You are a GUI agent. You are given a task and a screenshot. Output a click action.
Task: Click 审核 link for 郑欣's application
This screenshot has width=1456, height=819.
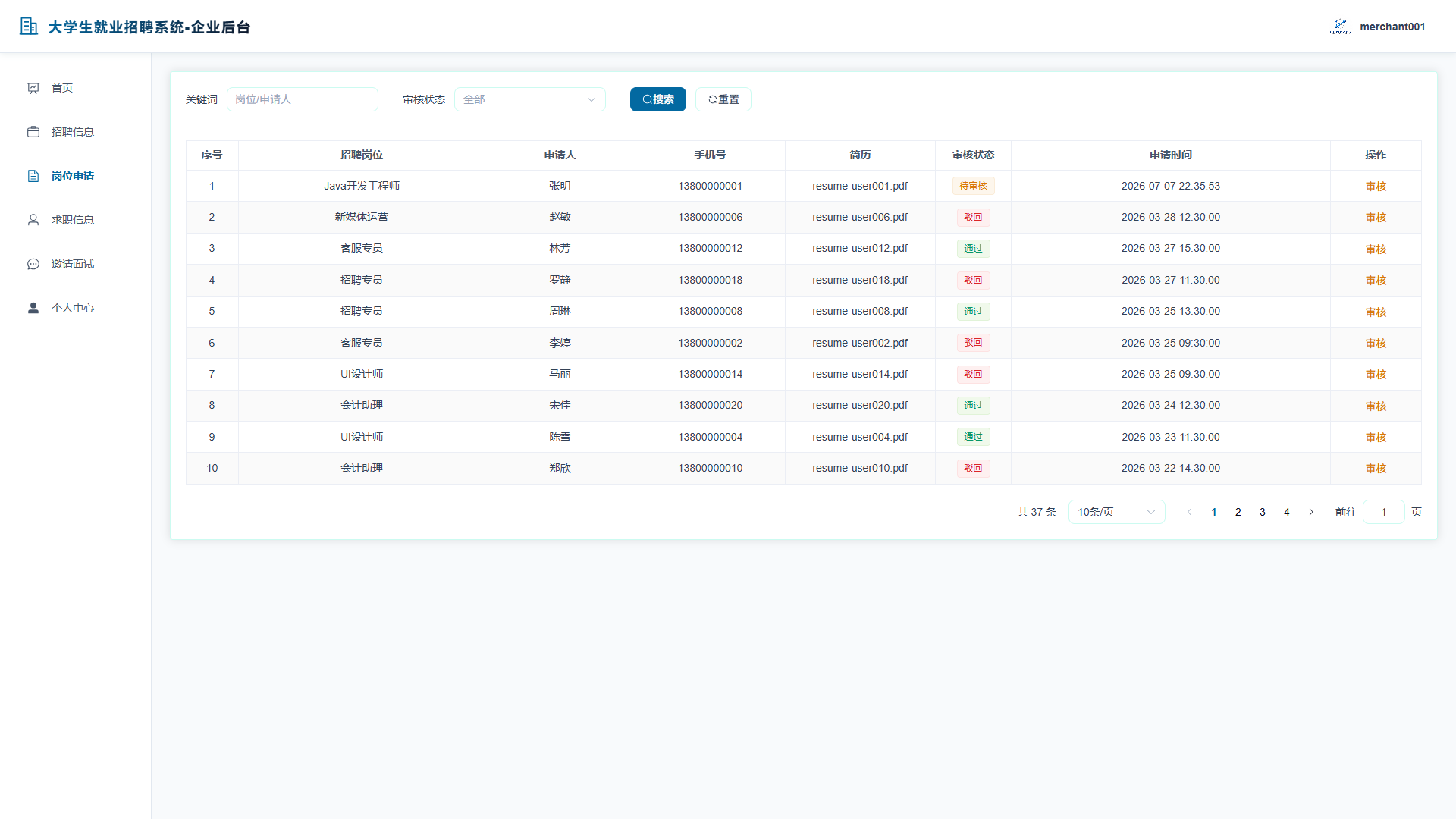pyautogui.click(x=1376, y=469)
